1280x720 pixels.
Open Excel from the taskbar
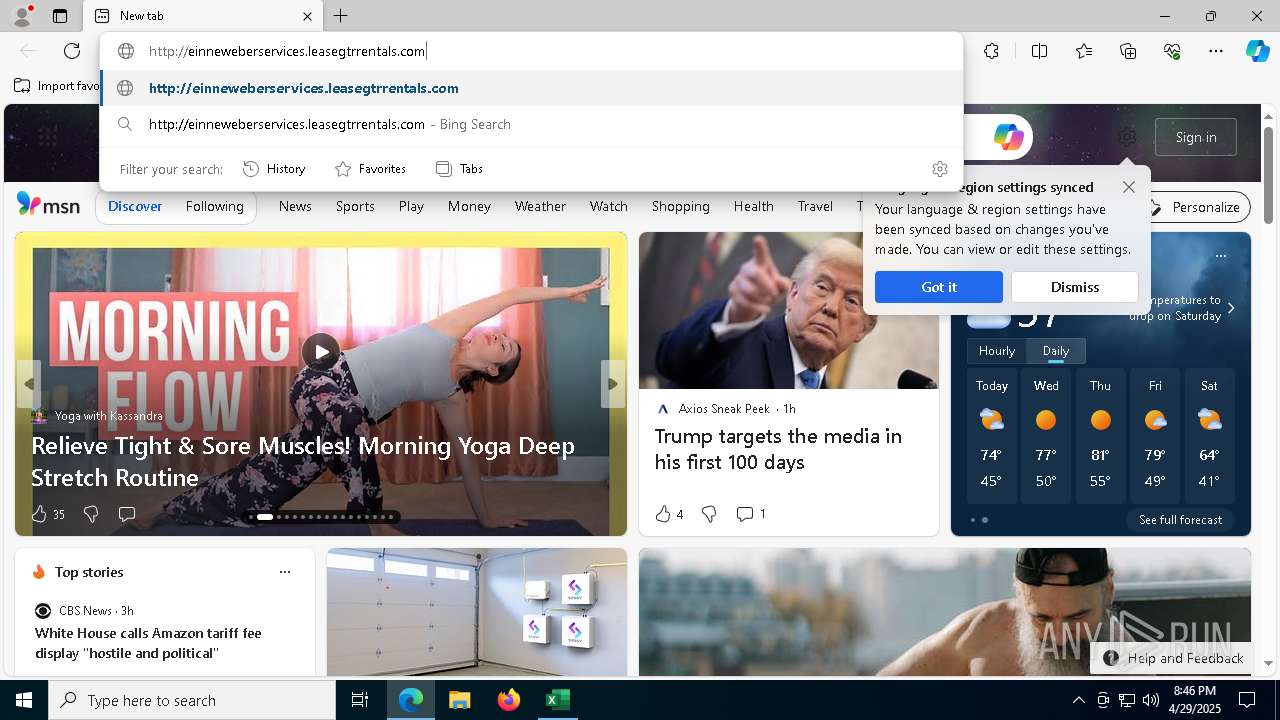coord(557,700)
